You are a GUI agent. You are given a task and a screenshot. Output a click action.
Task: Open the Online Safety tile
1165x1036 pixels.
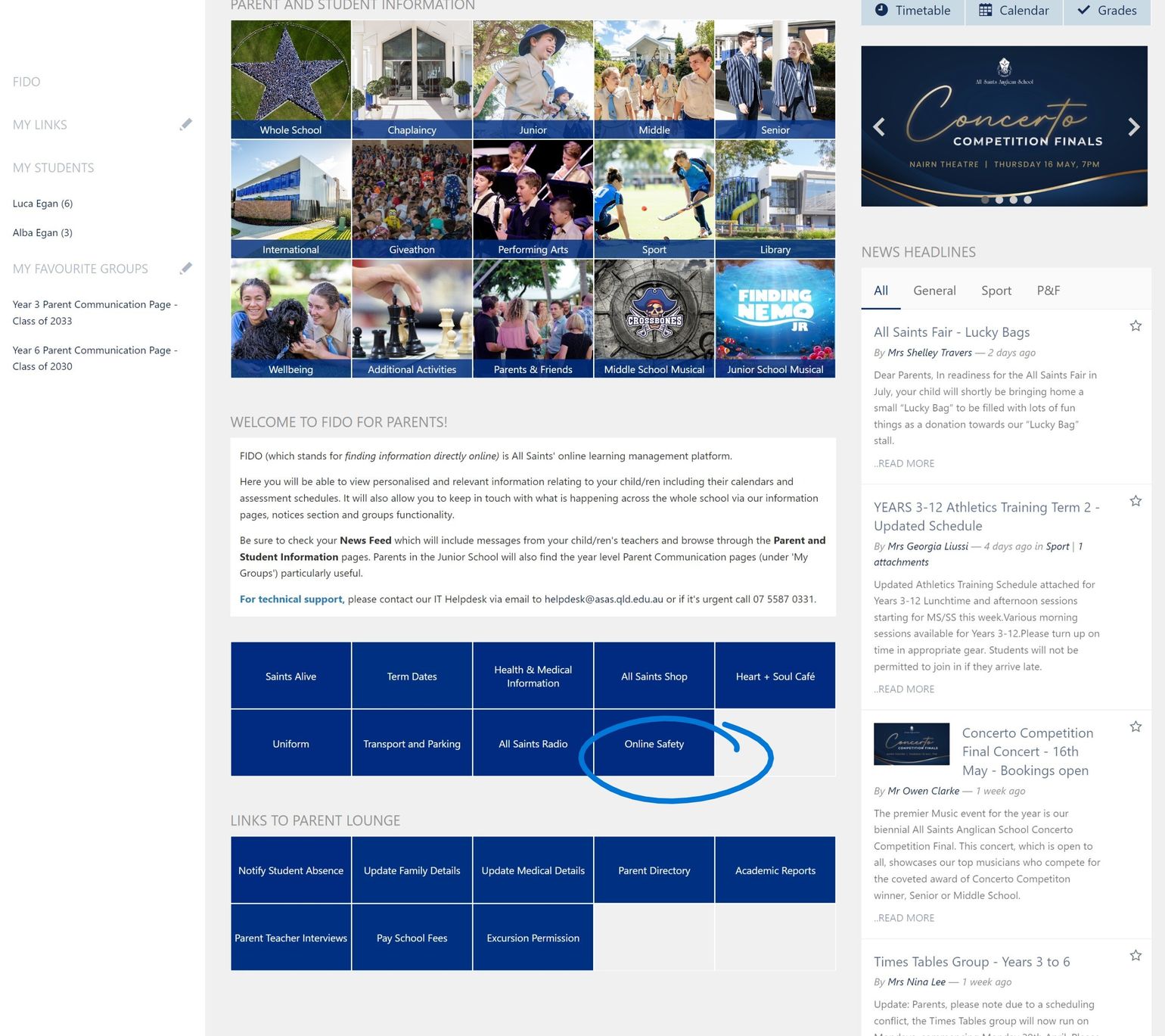654,744
